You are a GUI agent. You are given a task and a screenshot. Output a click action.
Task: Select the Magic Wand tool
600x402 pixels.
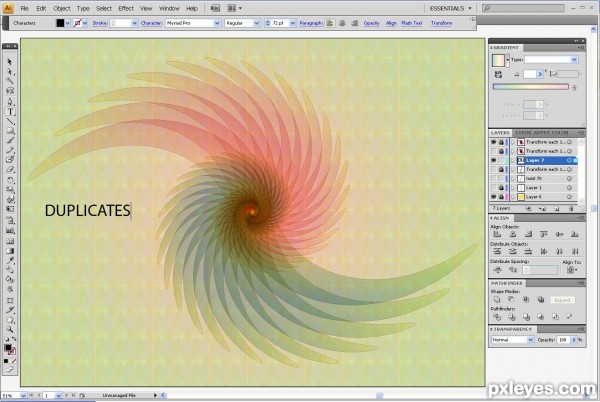coord(10,81)
